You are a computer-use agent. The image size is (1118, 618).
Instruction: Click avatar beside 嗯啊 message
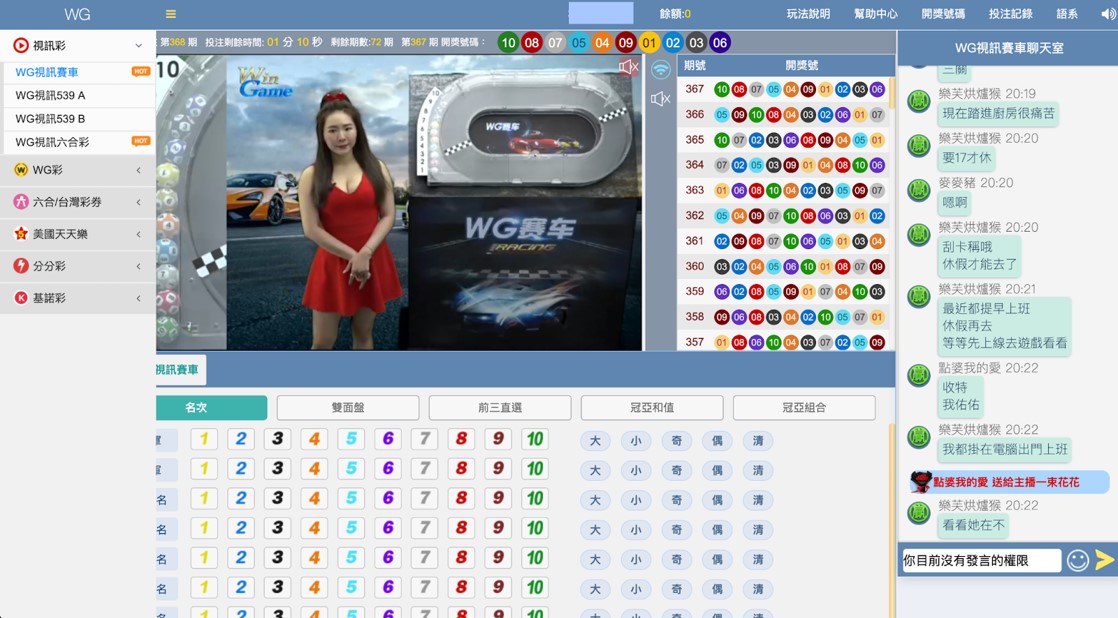918,190
